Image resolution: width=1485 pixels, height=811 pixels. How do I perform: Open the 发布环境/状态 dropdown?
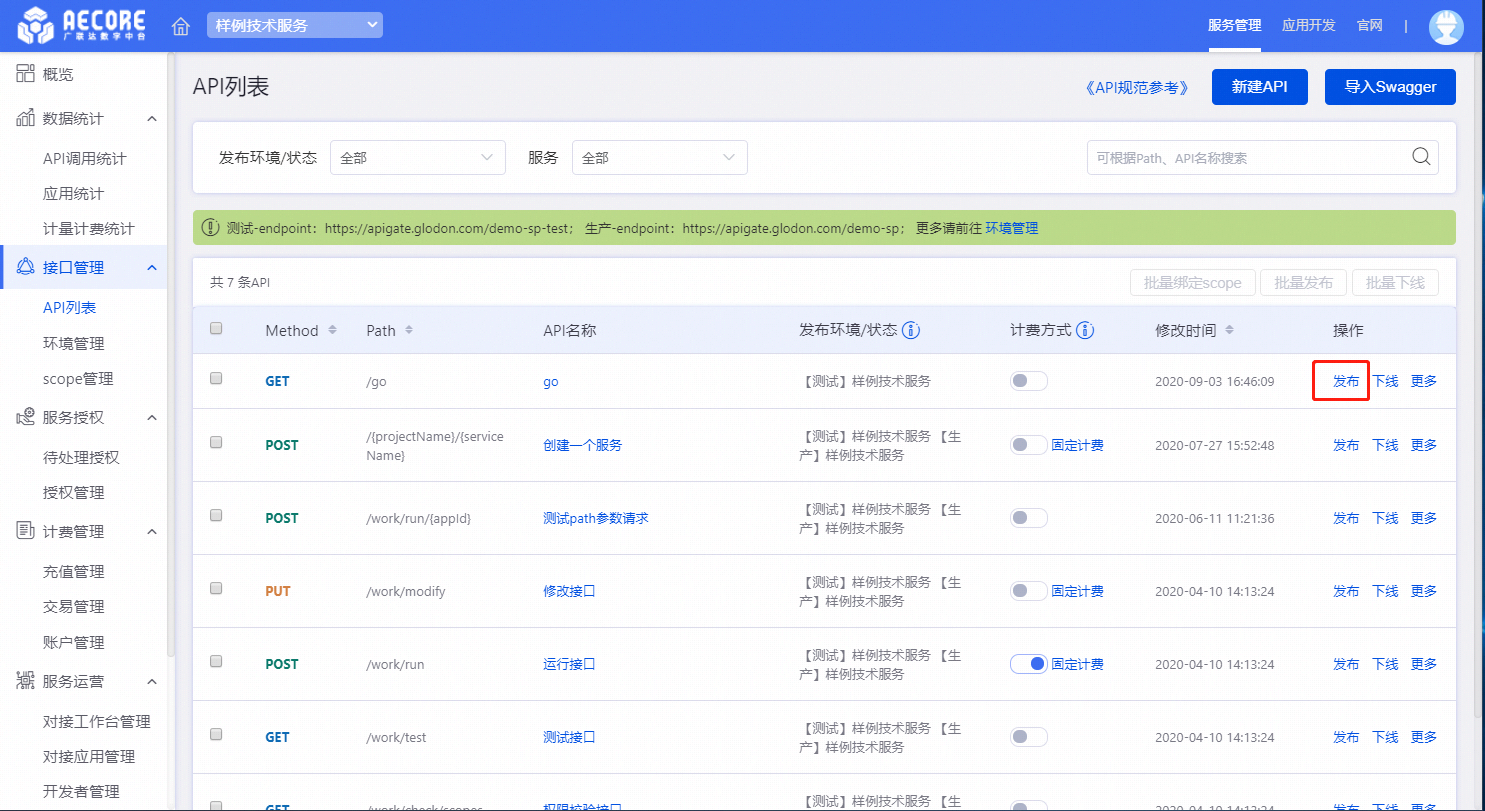coord(417,158)
